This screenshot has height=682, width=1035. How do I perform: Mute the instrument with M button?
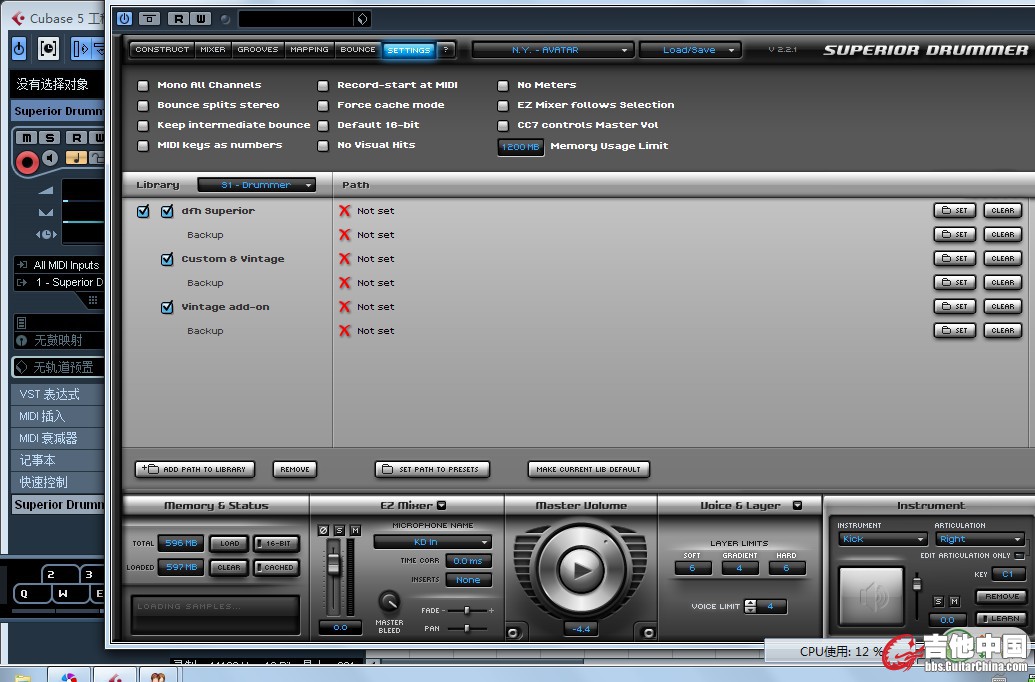[955, 601]
